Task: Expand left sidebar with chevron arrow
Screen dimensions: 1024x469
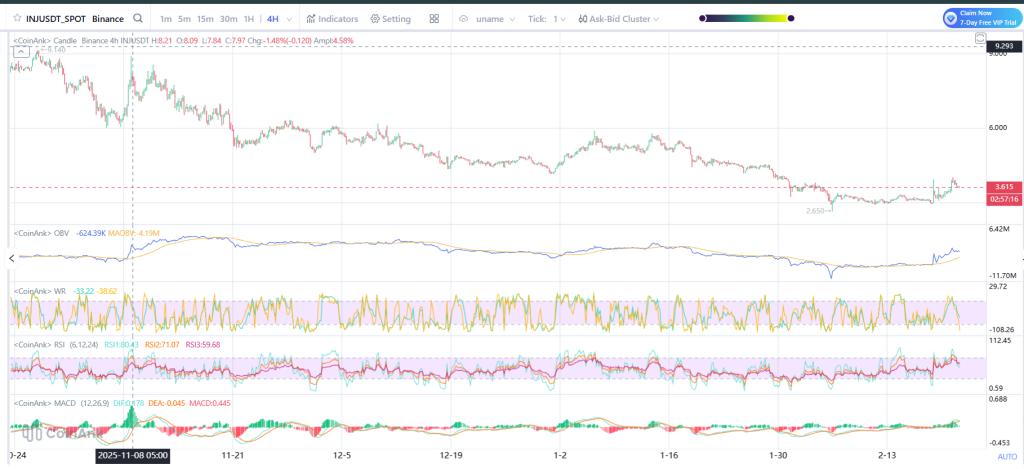Action: (x=9, y=258)
